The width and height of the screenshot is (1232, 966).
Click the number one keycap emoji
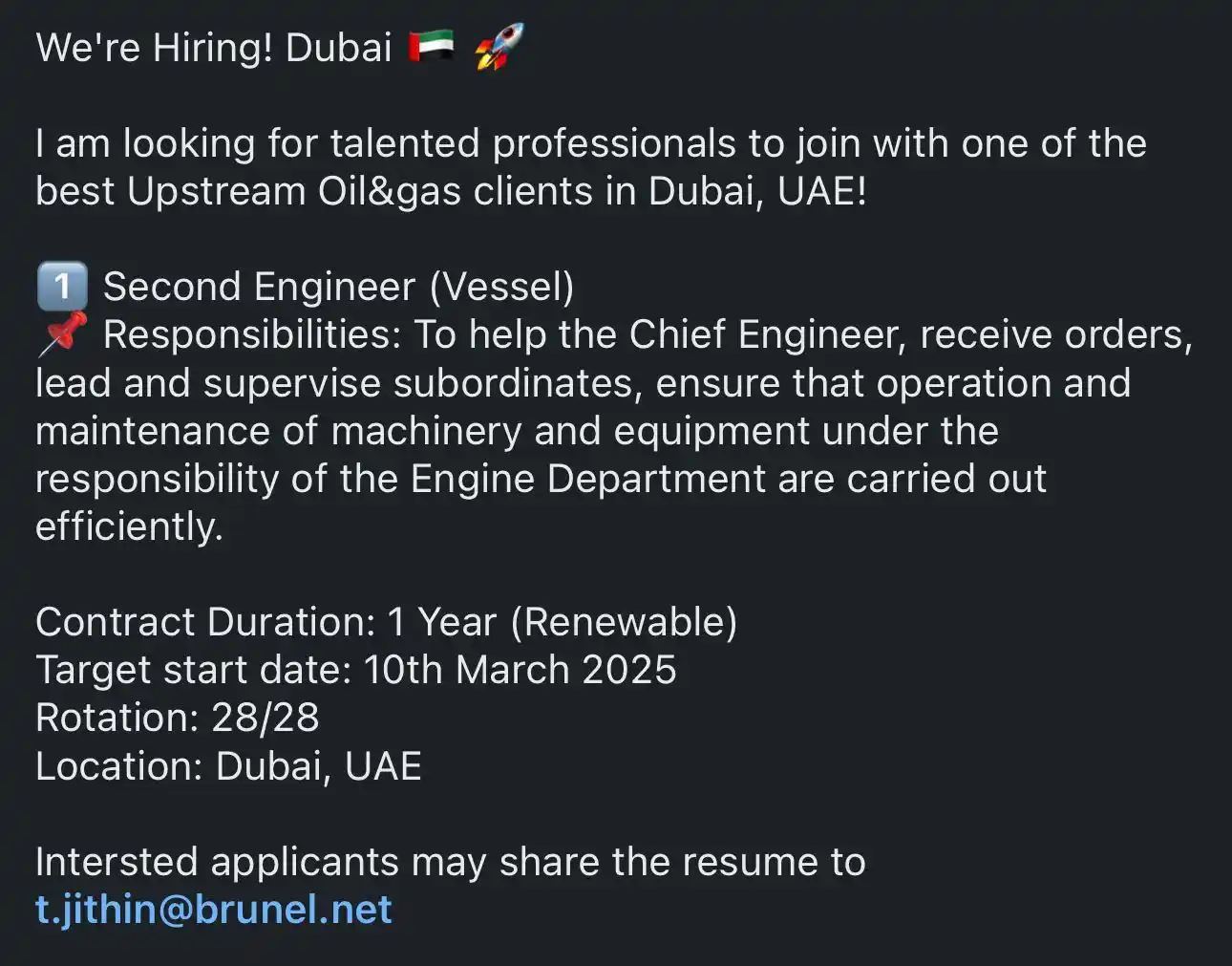(61, 286)
